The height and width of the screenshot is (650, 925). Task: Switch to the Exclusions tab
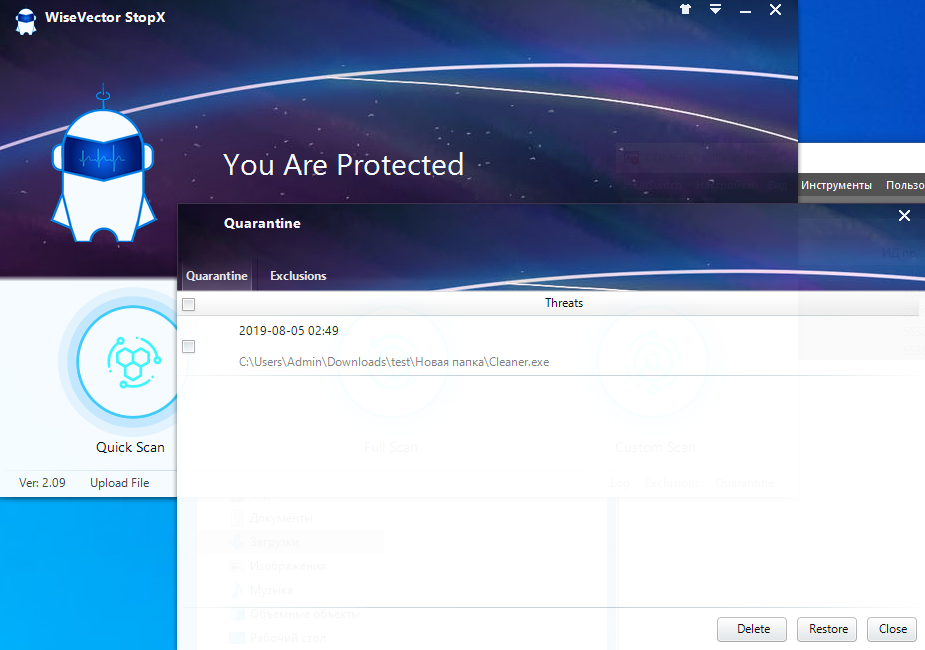pyautogui.click(x=298, y=275)
